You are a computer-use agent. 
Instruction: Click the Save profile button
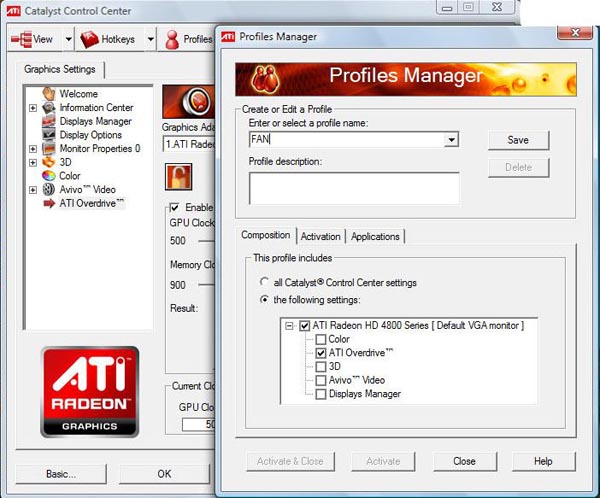[518, 140]
